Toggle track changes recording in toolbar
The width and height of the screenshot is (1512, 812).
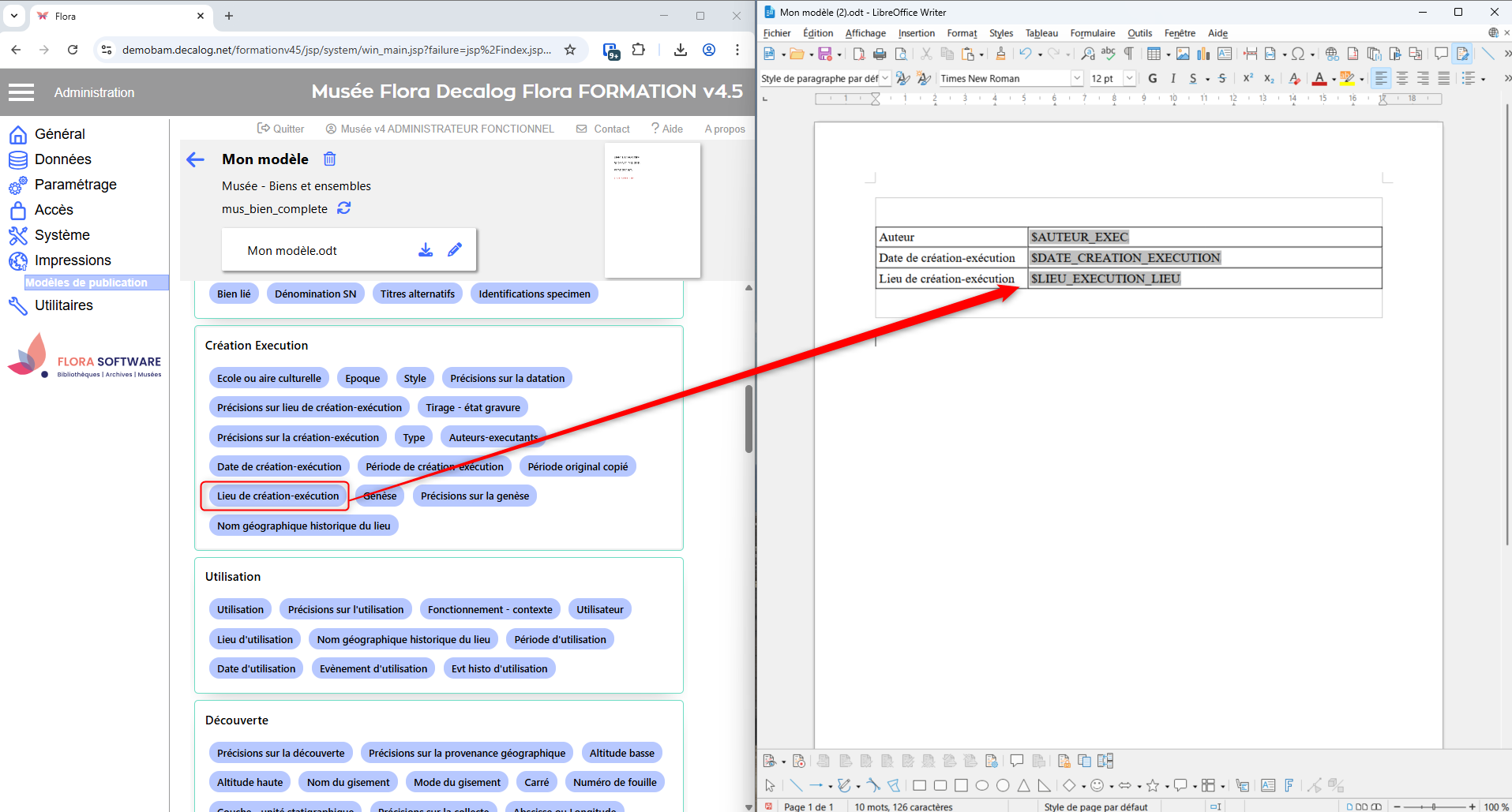[1462, 54]
